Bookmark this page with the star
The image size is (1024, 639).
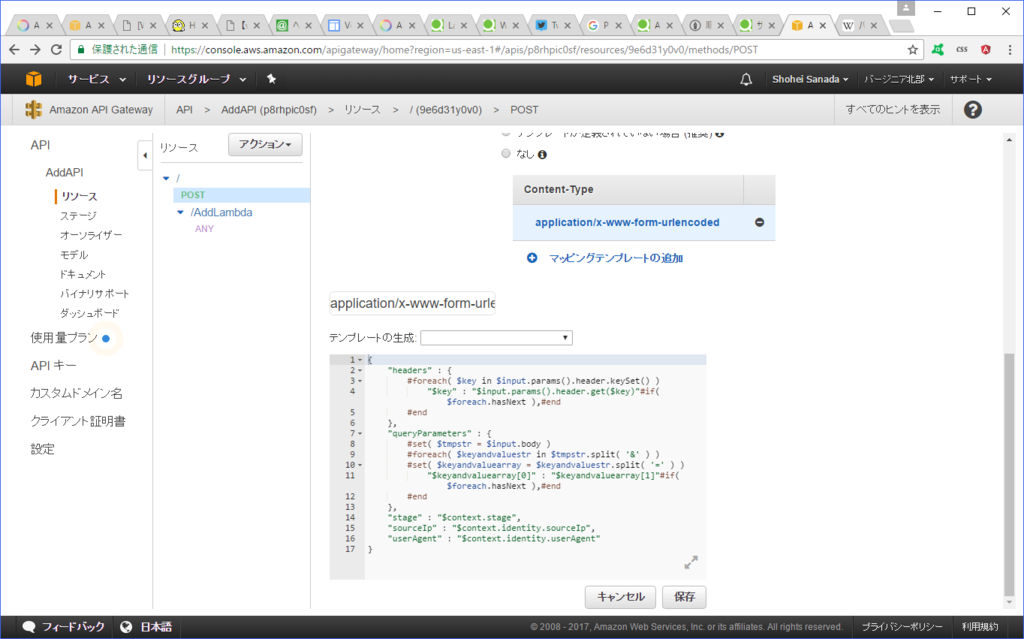pyautogui.click(x=912, y=50)
